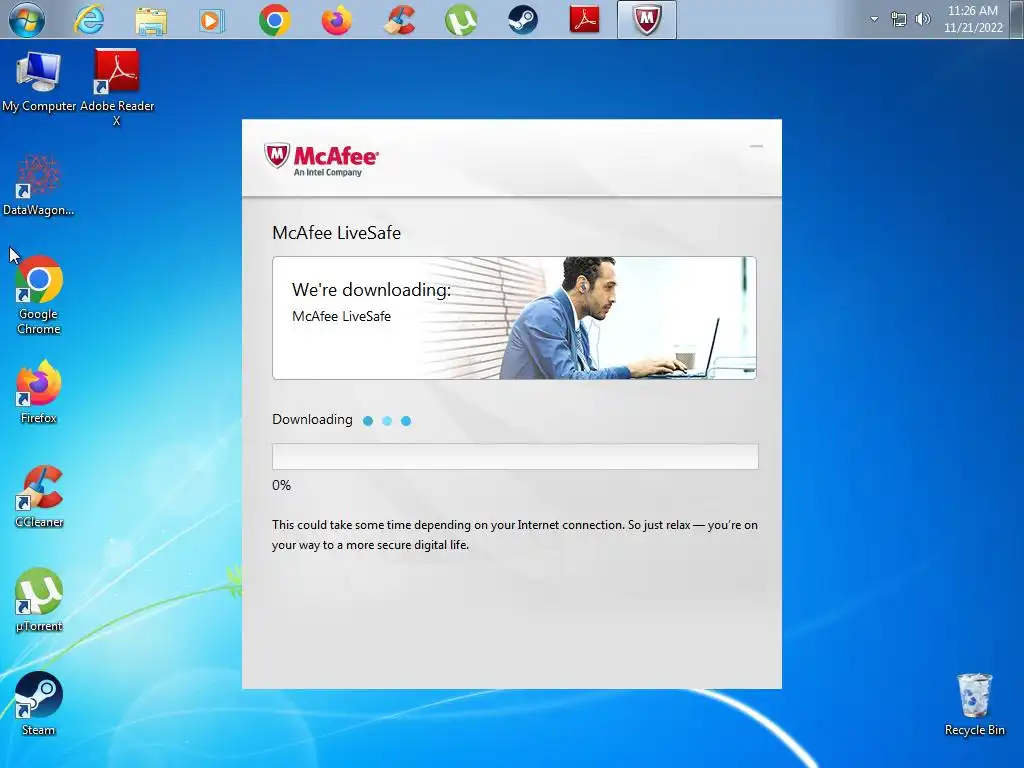1024x768 pixels.
Task: Select the µTorrent desktop shortcut
Action: 39,600
